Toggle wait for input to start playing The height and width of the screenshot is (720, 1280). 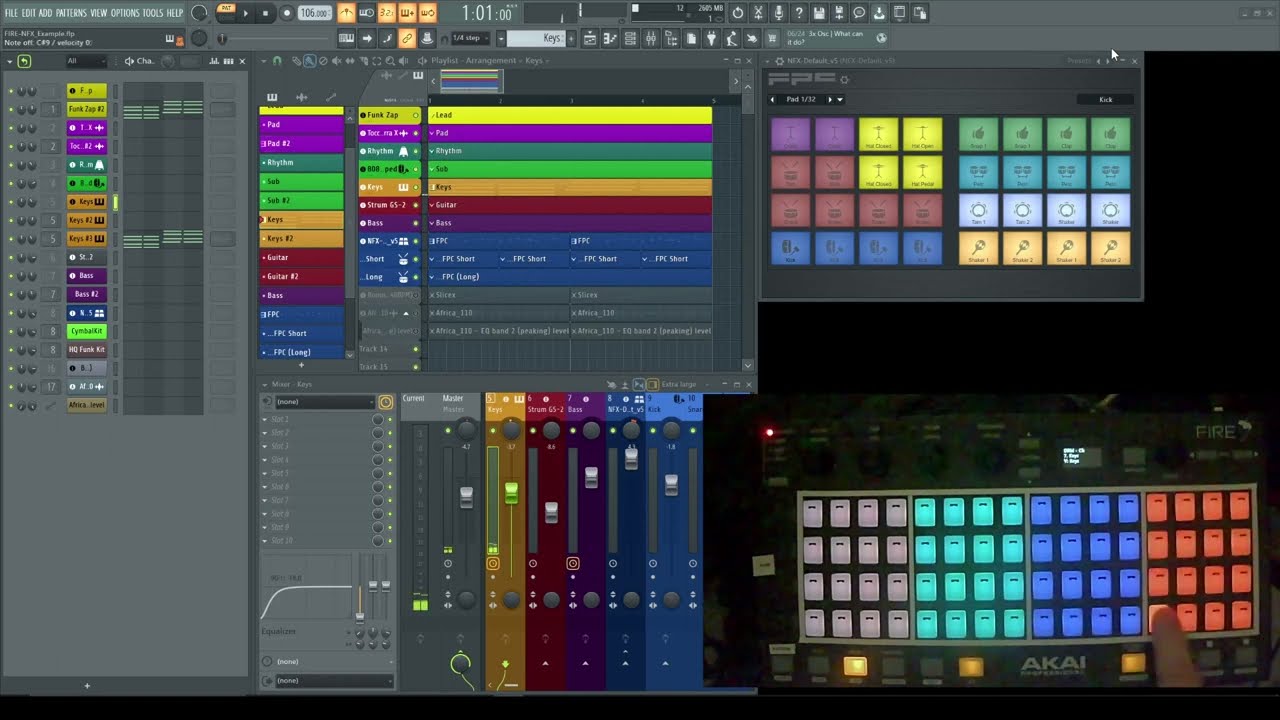[x=366, y=13]
